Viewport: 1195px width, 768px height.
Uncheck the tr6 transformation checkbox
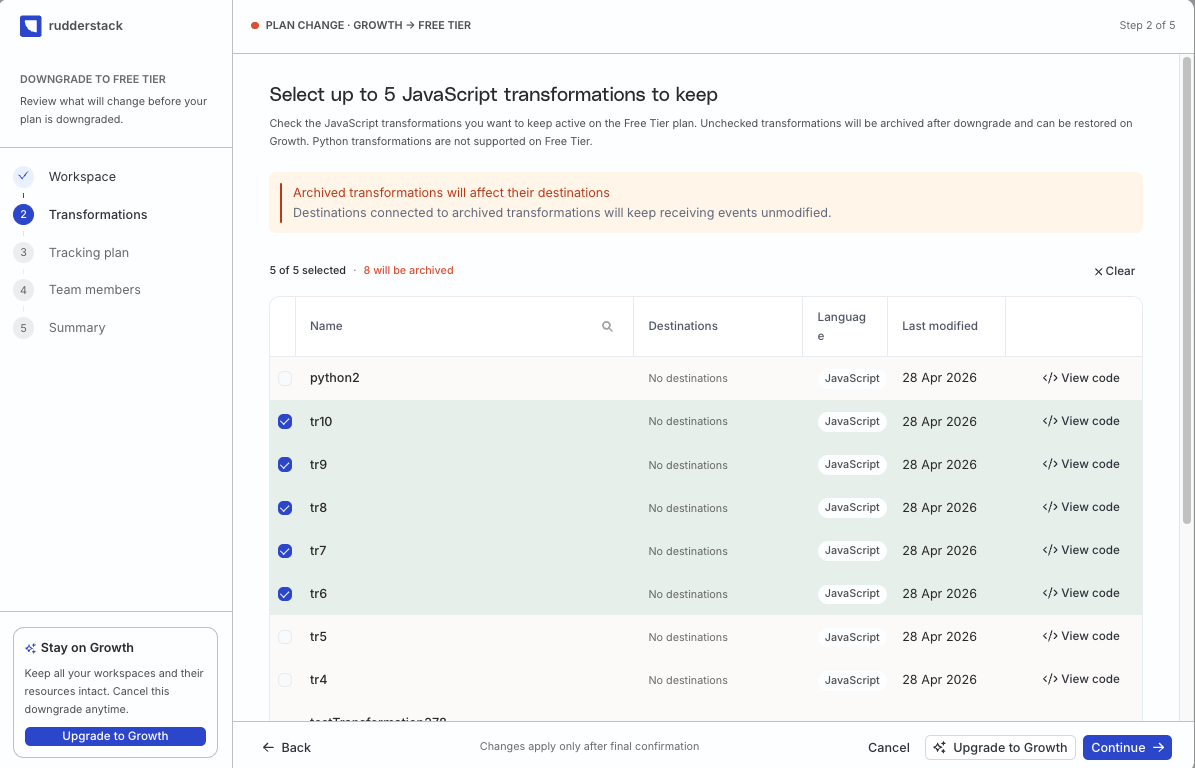point(285,594)
